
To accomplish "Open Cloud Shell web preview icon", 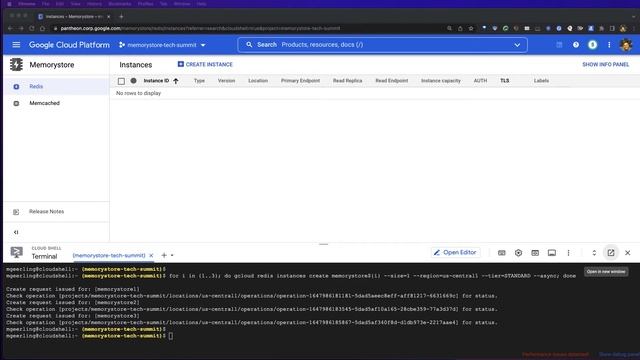I will 535,253.
